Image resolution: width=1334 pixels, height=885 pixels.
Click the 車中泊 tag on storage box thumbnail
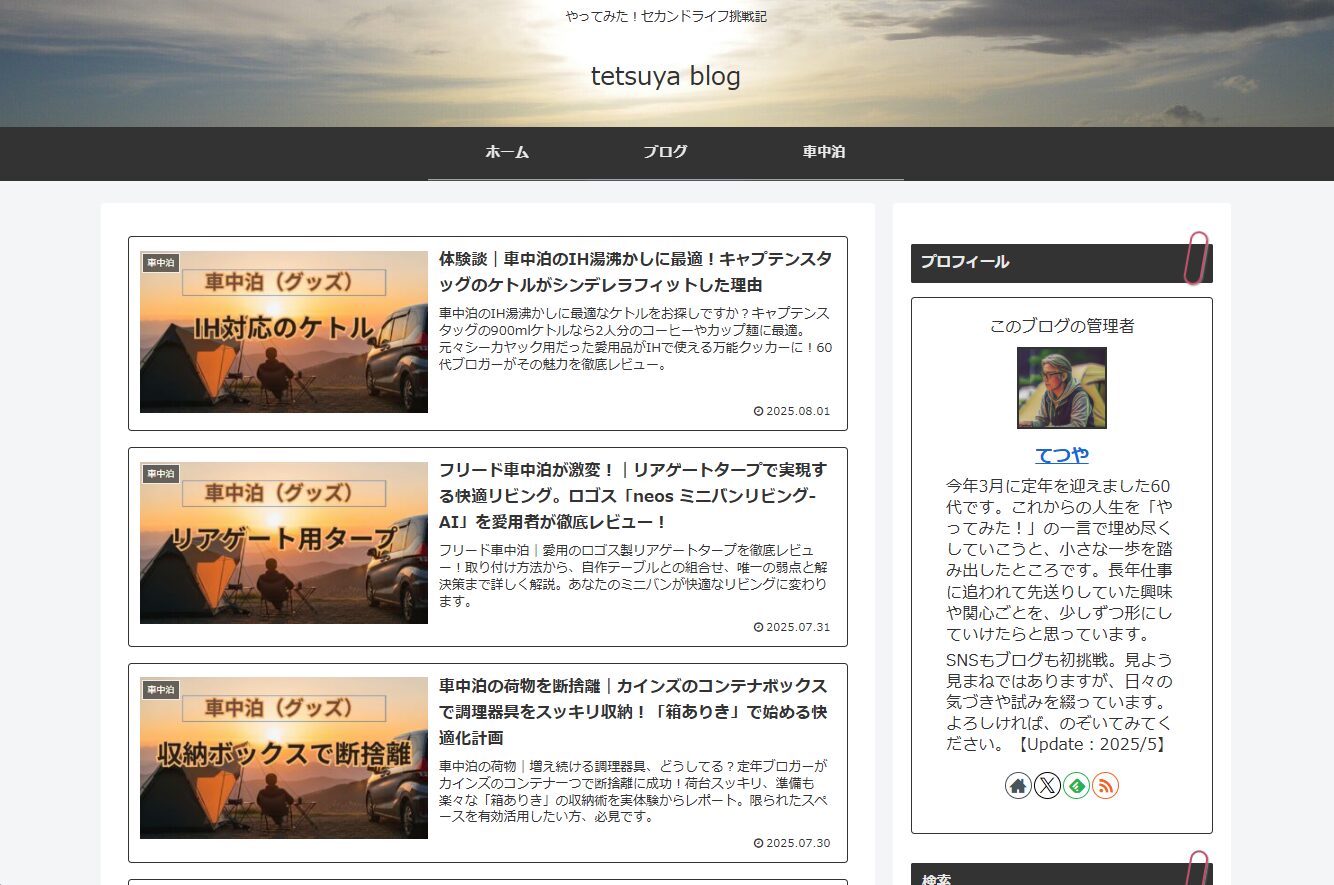click(160, 690)
